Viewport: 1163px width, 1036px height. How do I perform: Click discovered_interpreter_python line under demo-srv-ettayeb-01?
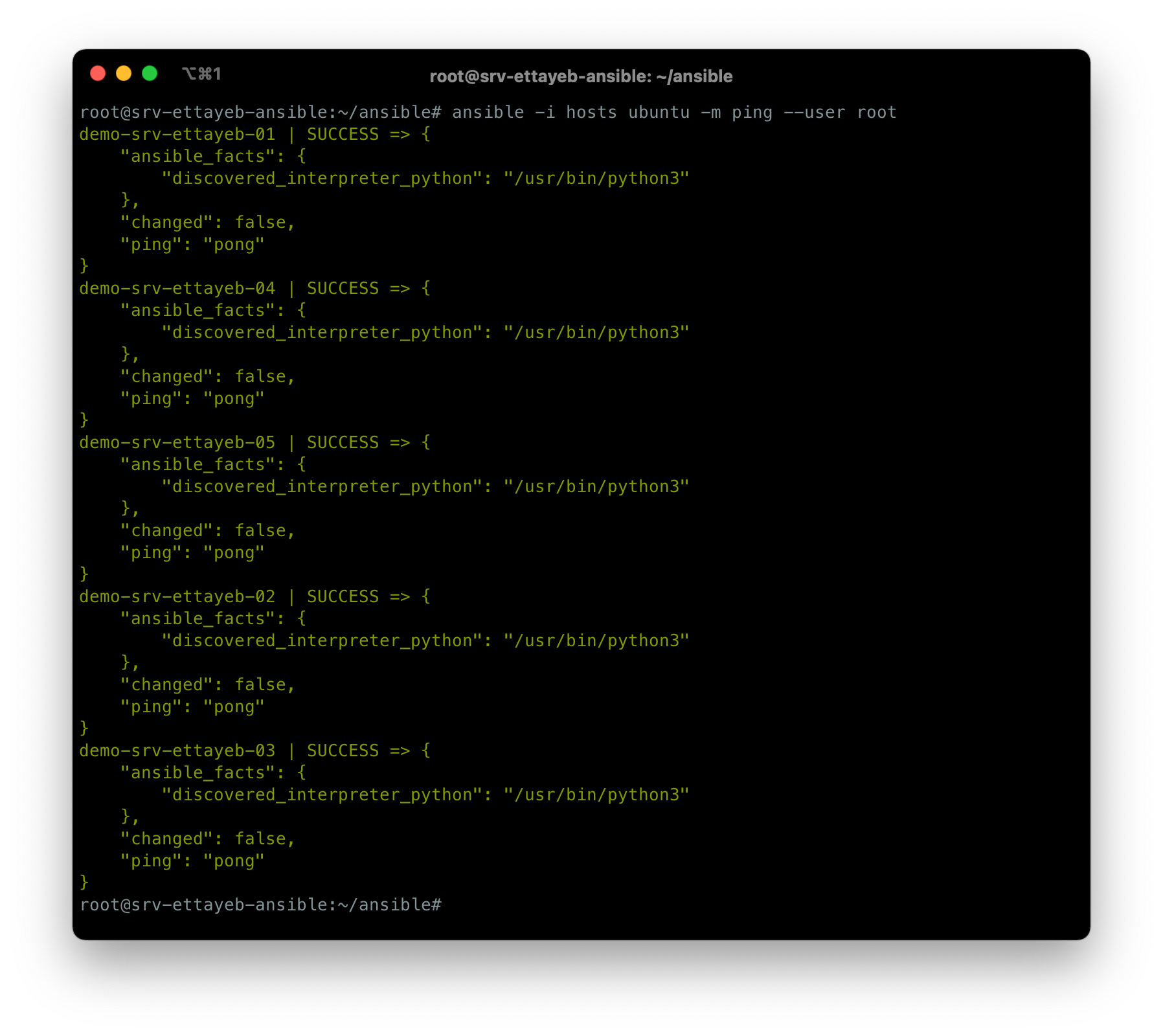425,179
